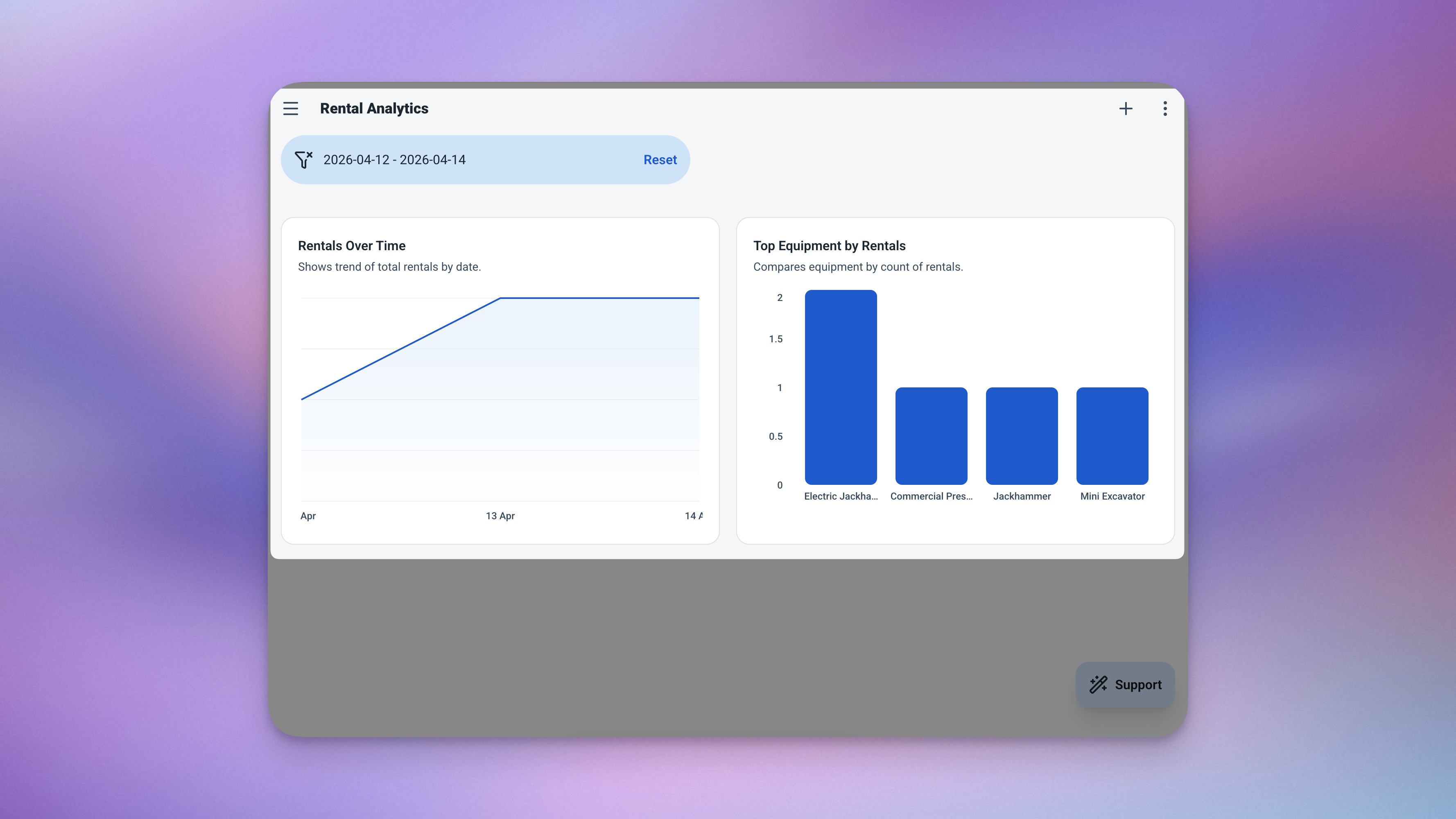Select the Electric Jackhammer bar
The image size is (1456, 819).
click(x=841, y=388)
